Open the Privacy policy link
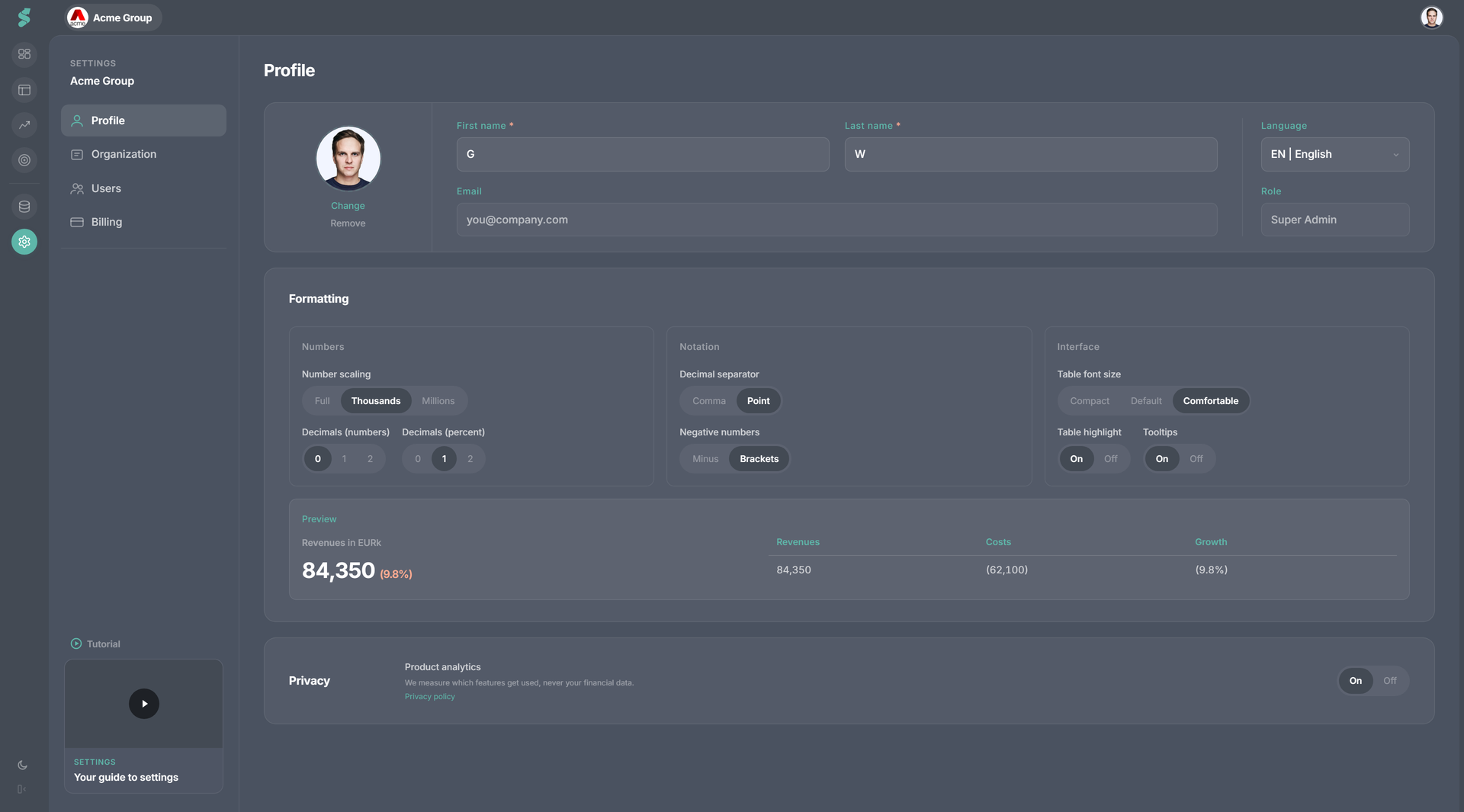This screenshot has width=1464, height=812. (430, 697)
